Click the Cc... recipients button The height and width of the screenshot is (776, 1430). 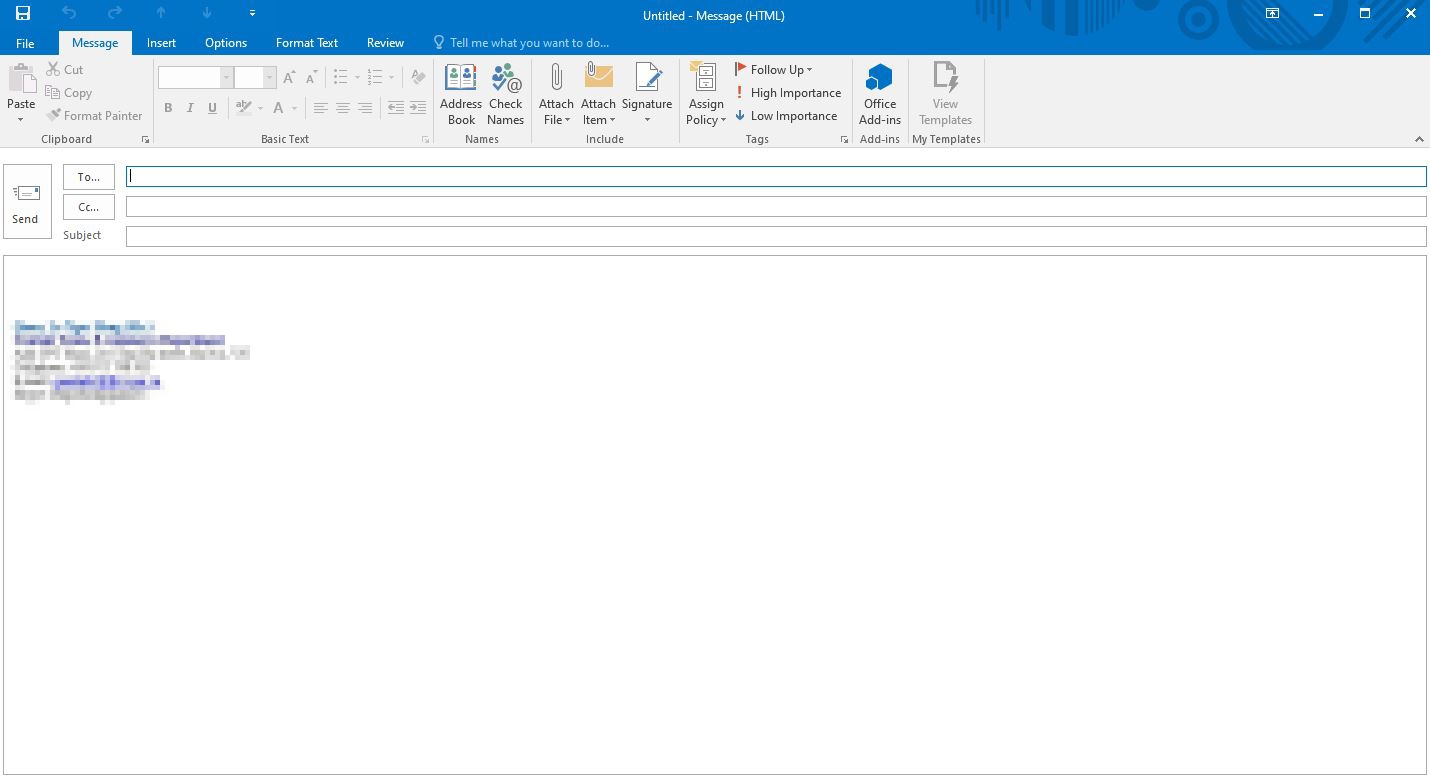click(89, 207)
